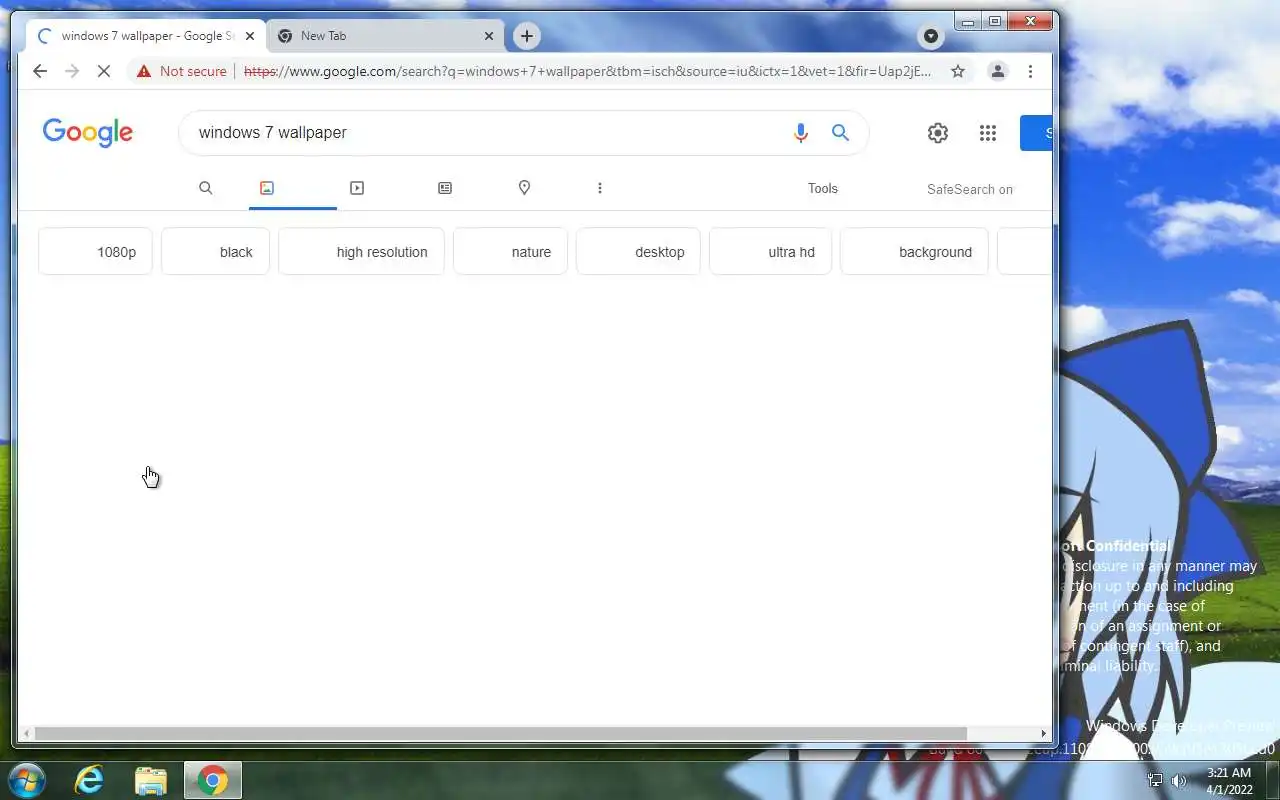
Task: Filter images by high resolution chip
Action: [x=361, y=252]
